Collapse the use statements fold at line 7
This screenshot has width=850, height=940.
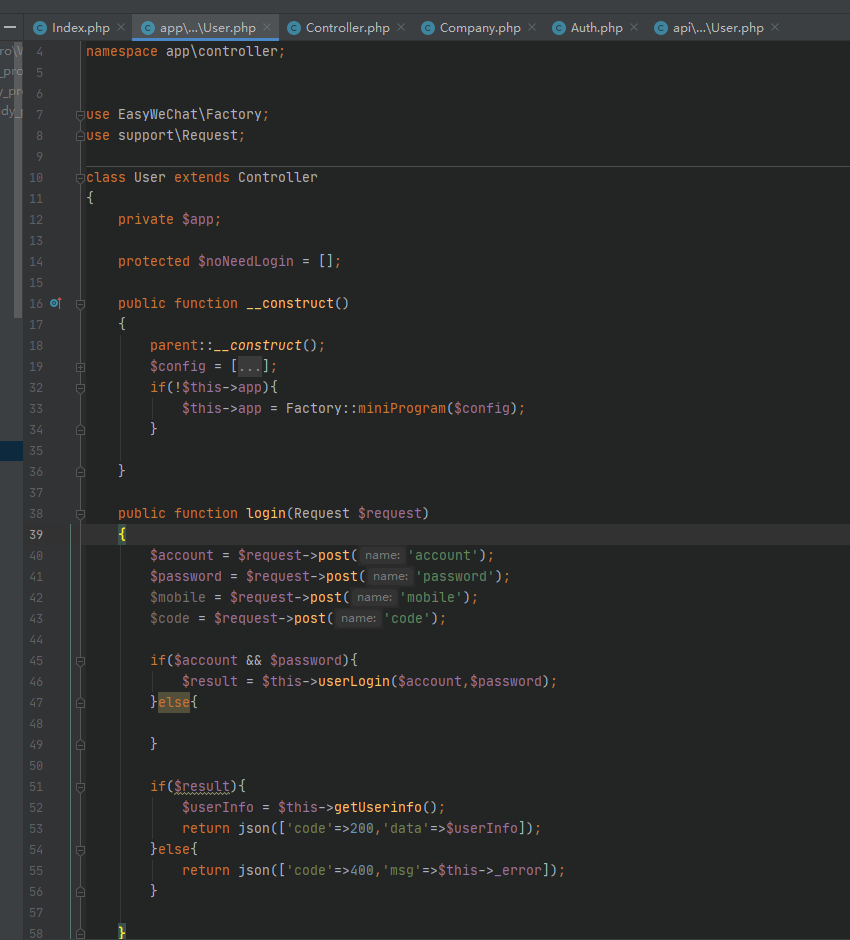(x=80, y=115)
